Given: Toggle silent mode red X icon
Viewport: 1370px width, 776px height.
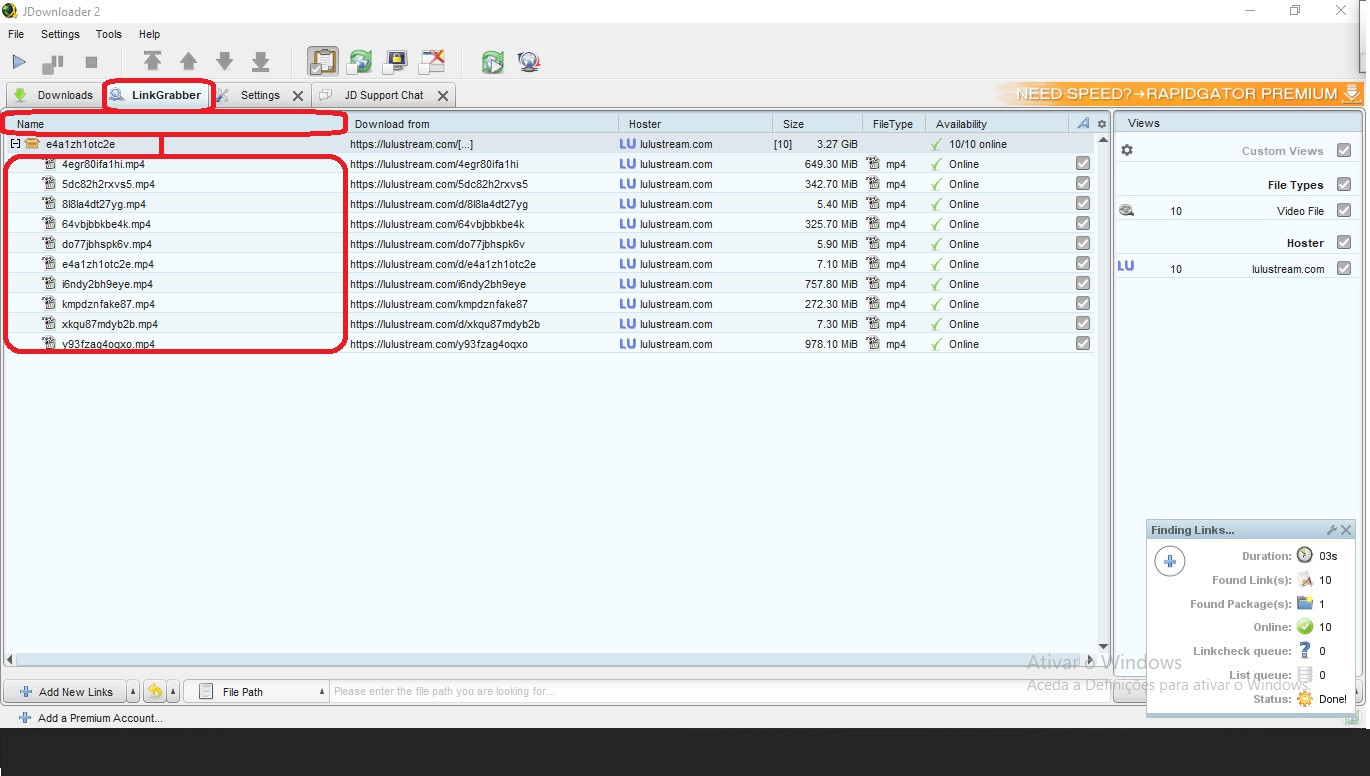Looking at the screenshot, I should [432, 62].
